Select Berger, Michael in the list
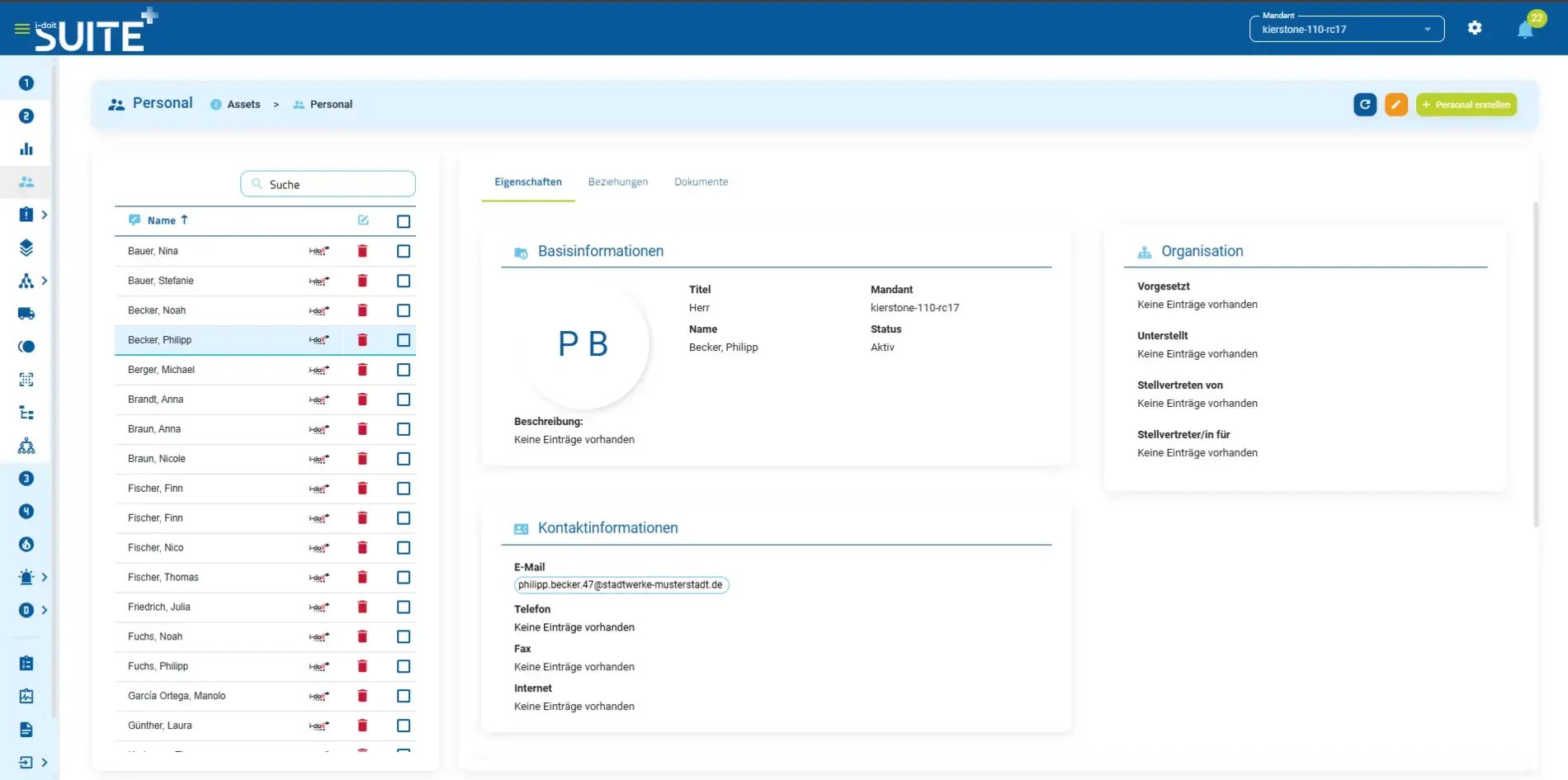This screenshot has height=780, width=1568. 161,370
